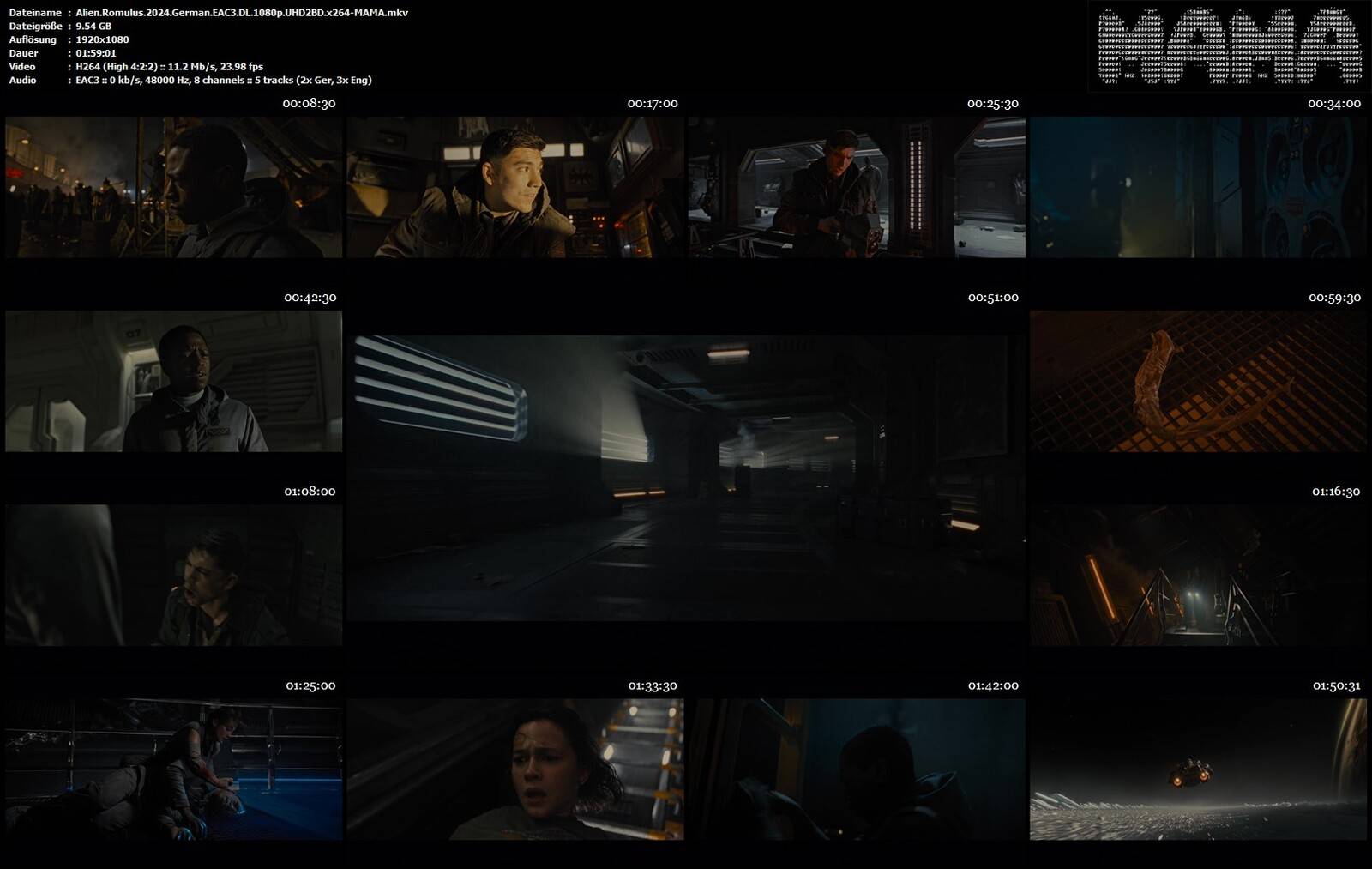
Task: Click the Audio label
Action: pos(22,80)
